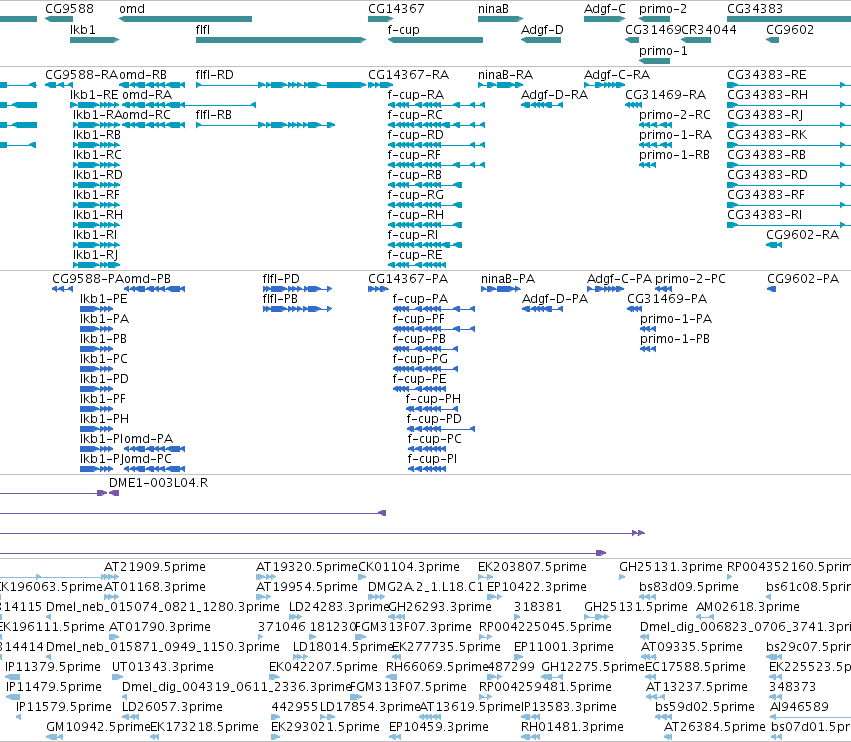The image size is (851, 742).
Task: Select the Adgf-D-PA protein label
Action: [x=555, y=299]
